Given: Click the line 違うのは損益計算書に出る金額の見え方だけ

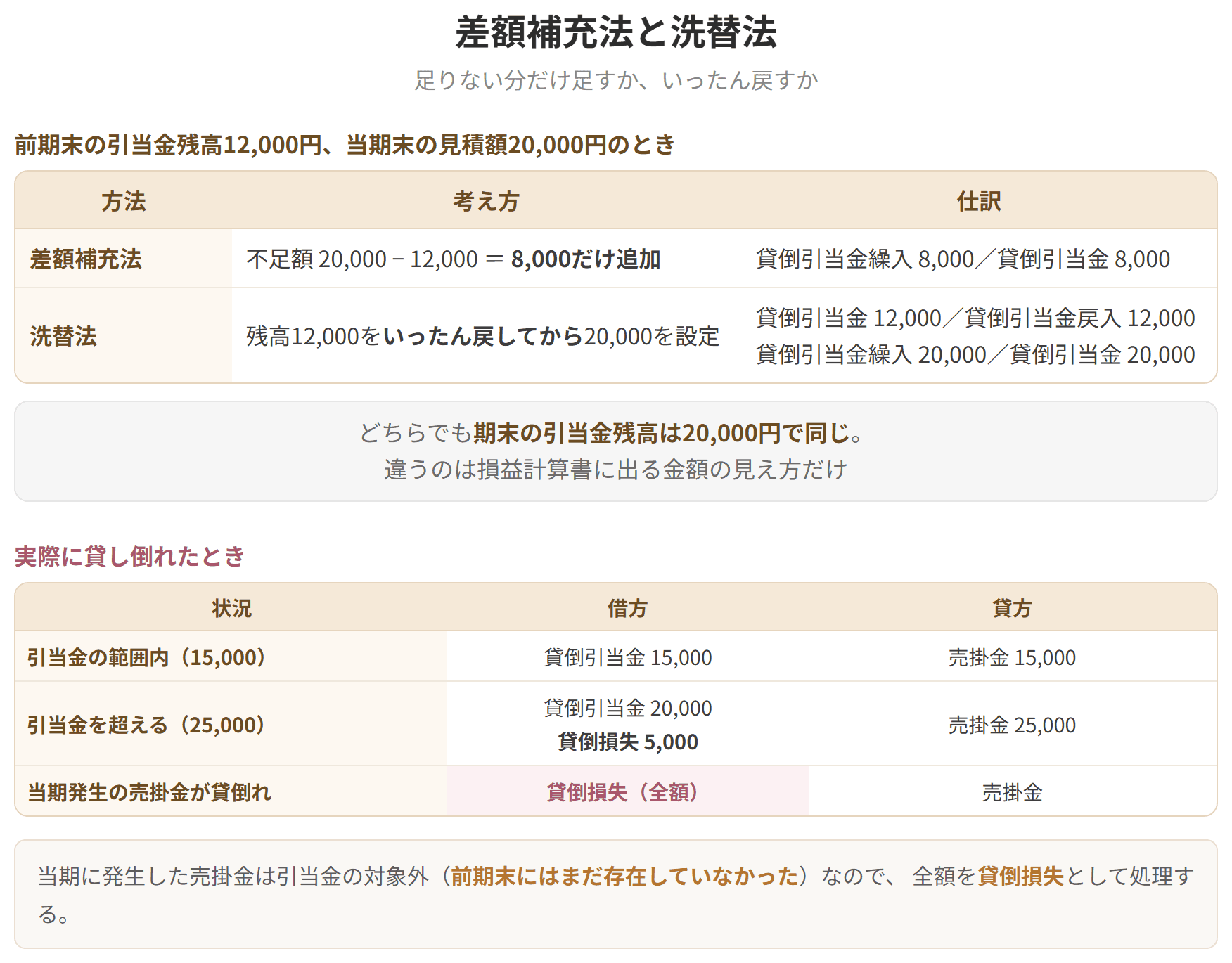Looking at the screenshot, I should [x=616, y=469].
